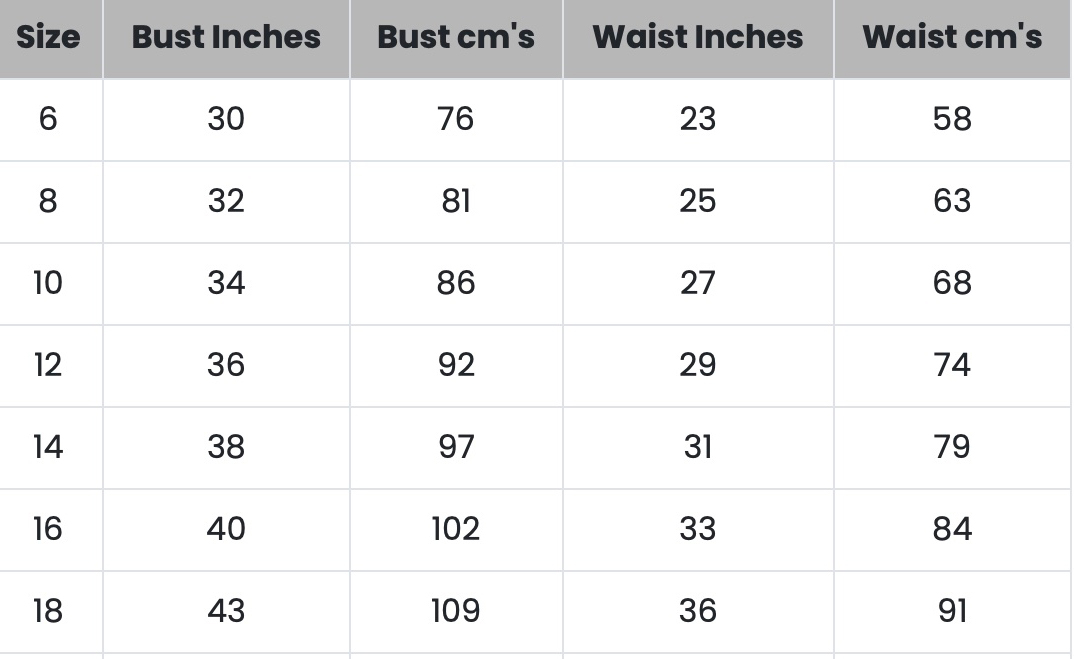Click waist cm value 91
The height and width of the screenshot is (659, 1074).
pyautogui.click(x=952, y=611)
